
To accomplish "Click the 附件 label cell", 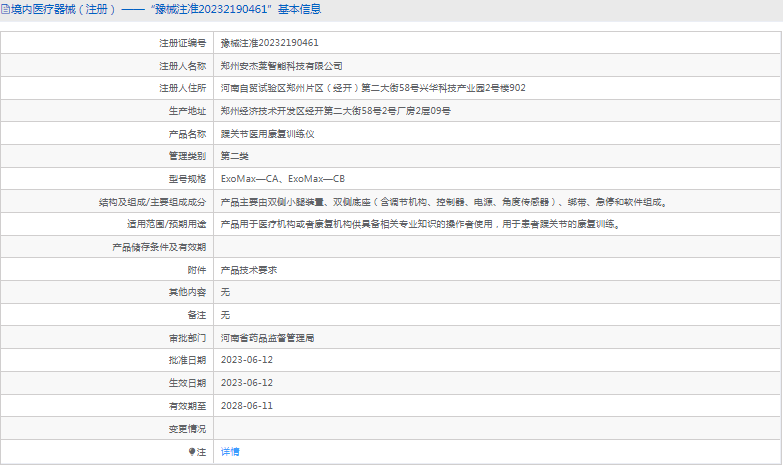I will click(x=107, y=270).
